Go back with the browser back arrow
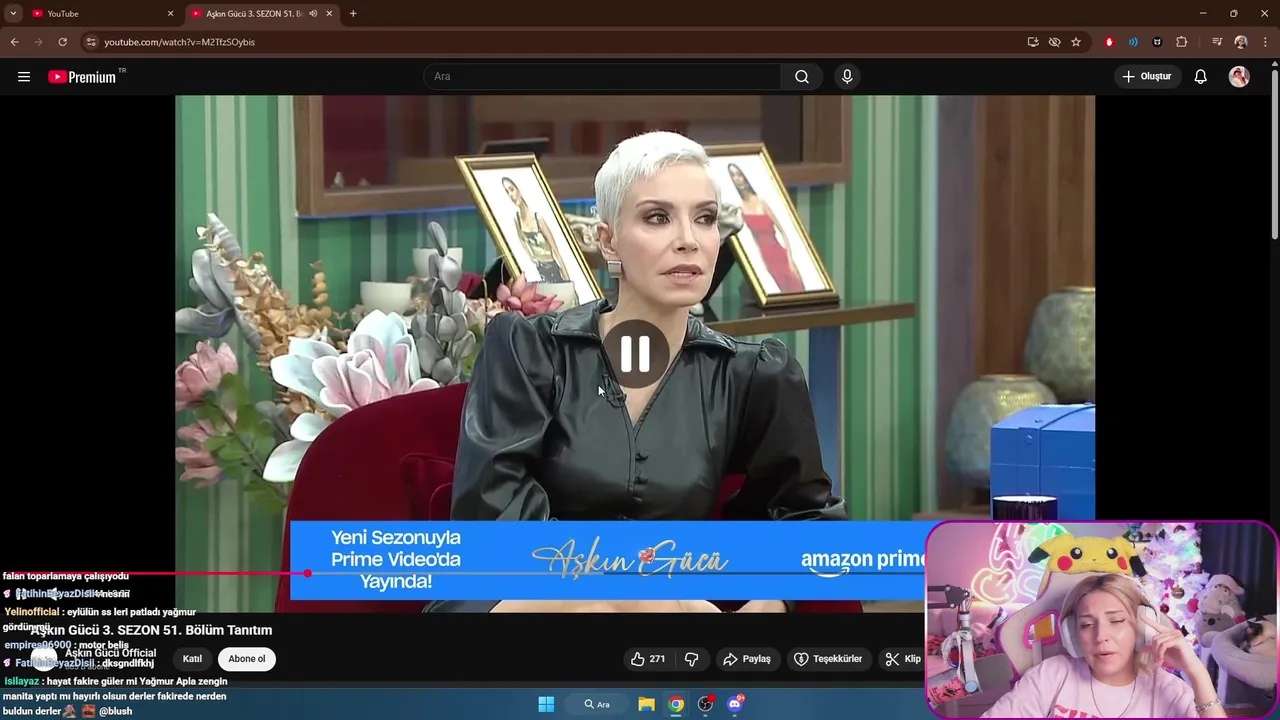The width and height of the screenshot is (1280, 720). click(14, 42)
